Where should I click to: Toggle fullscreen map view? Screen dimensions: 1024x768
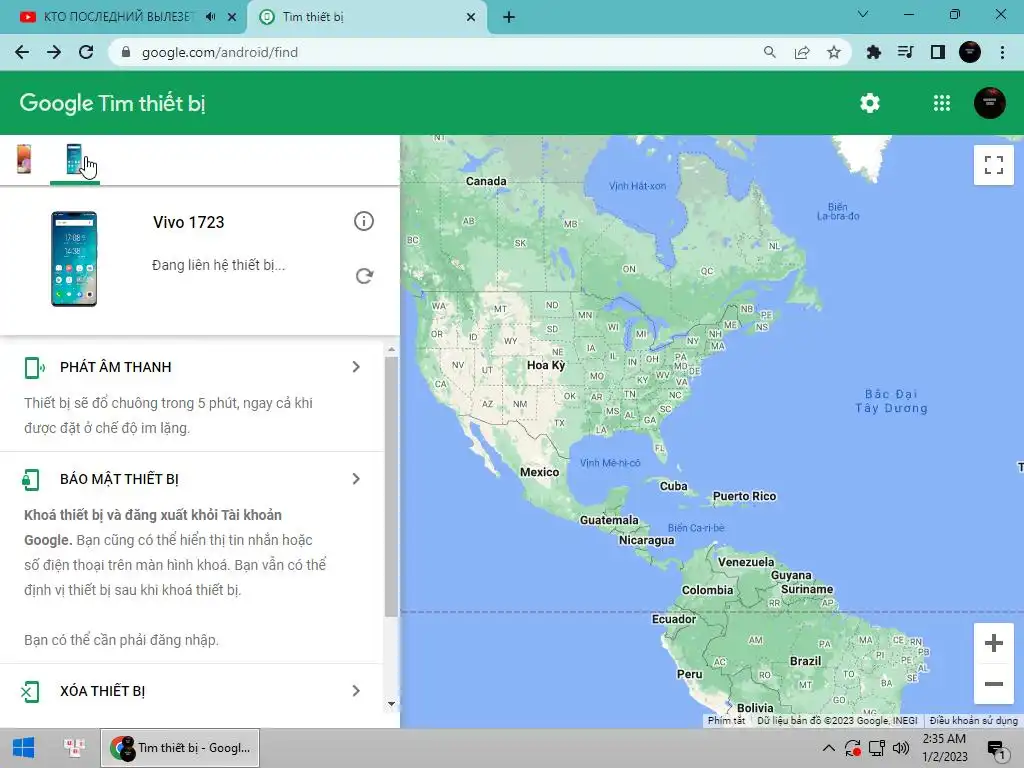pos(993,165)
